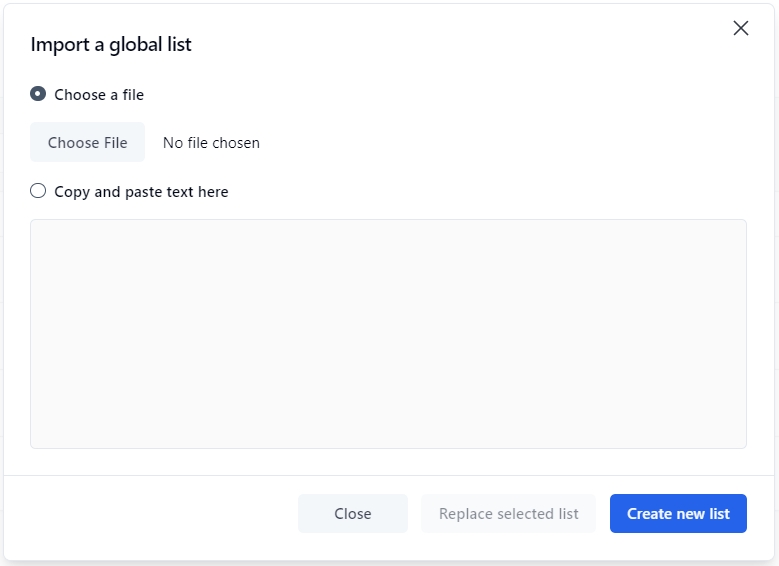Image resolution: width=779 pixels, height=566 pixels.
Task: Click the "Copy and paste text here" label
Action: (x=141, y=192)
